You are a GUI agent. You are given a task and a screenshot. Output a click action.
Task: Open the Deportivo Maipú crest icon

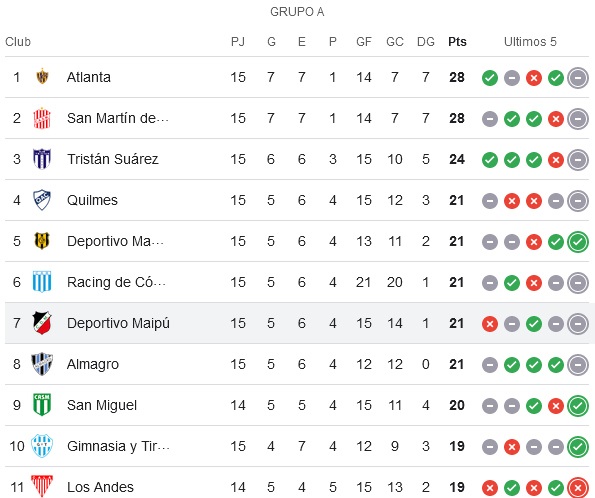(42, 323)
